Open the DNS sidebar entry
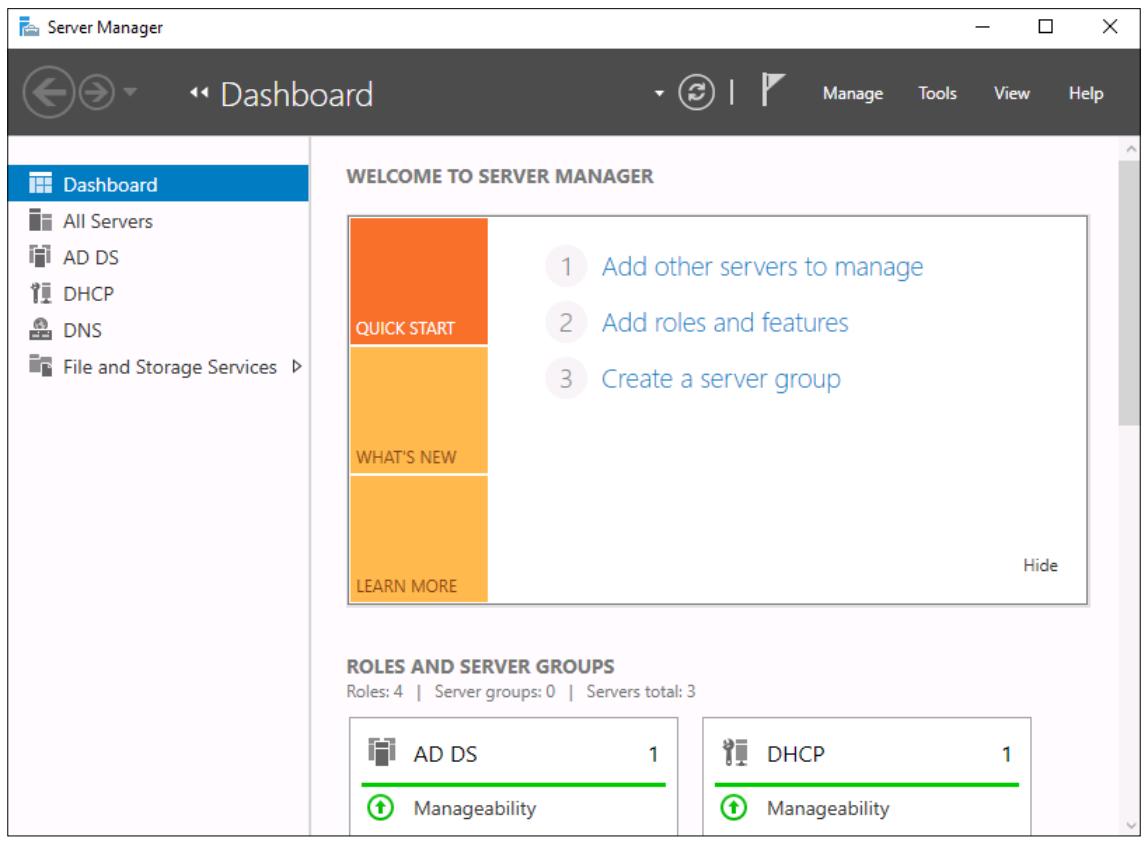This screenshot has width=1144, height=842. point(82,331)
